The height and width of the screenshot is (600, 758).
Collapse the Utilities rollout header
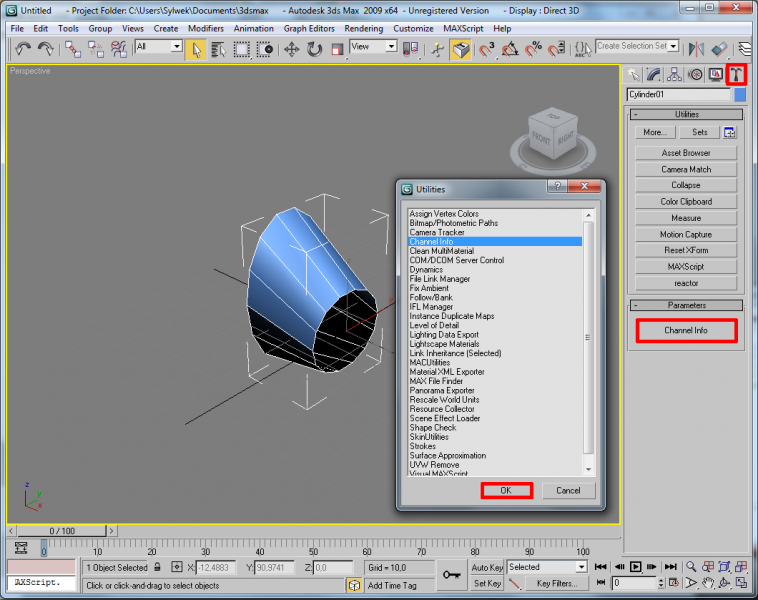[x=686, y=114]
